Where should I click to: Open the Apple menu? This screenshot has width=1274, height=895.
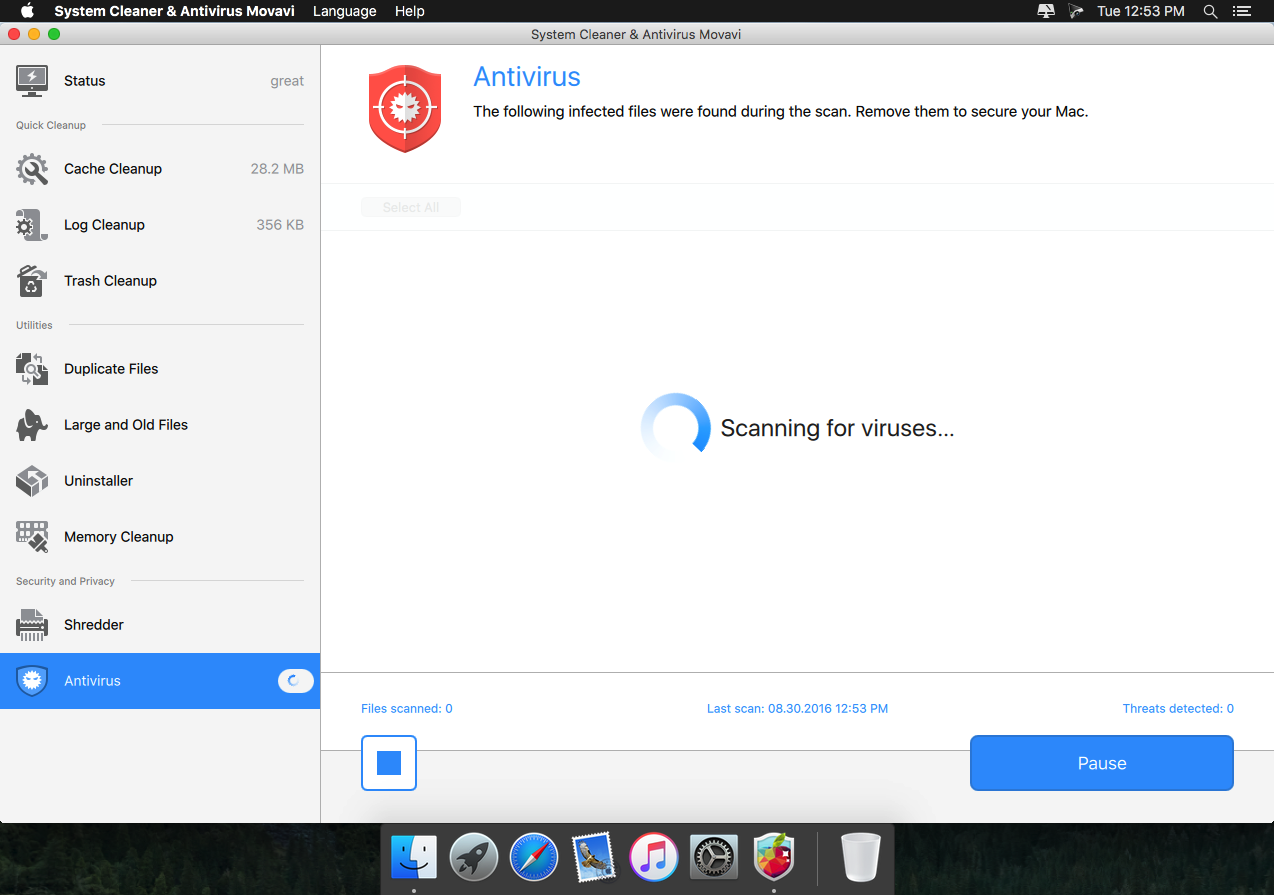[27, 11]
